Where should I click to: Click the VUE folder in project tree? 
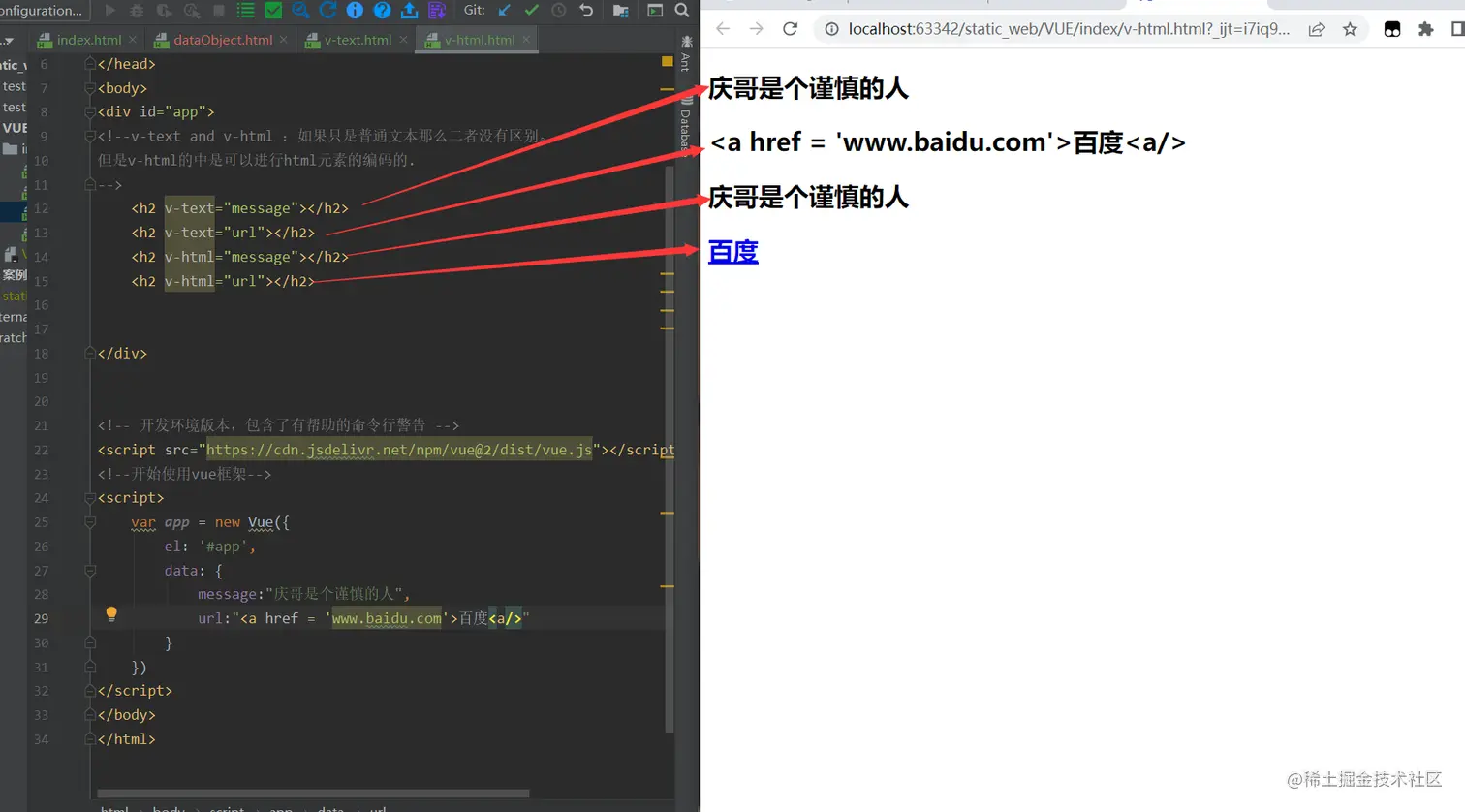pos(16,128)
